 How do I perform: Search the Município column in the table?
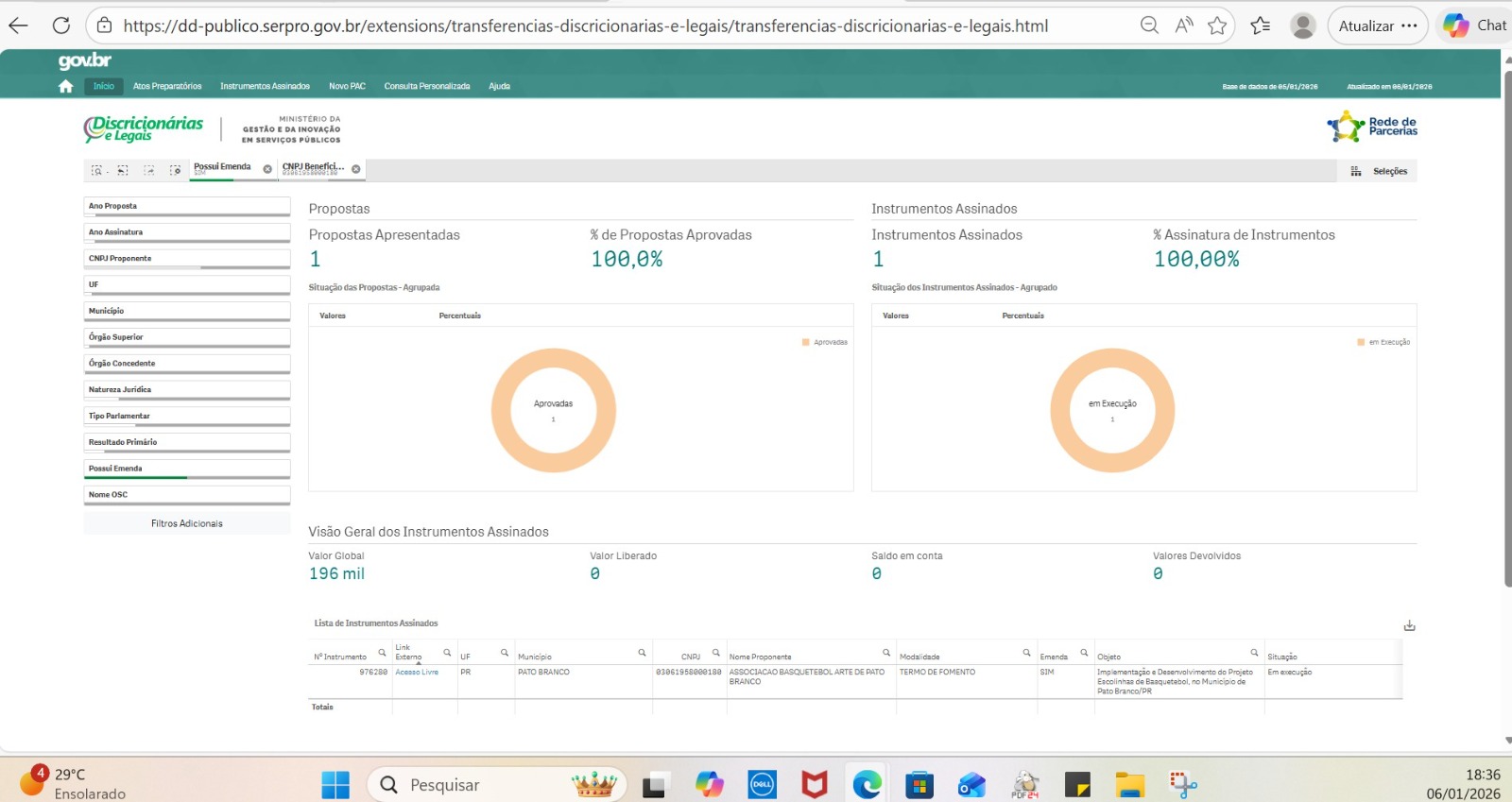click(x=642, y=653)
